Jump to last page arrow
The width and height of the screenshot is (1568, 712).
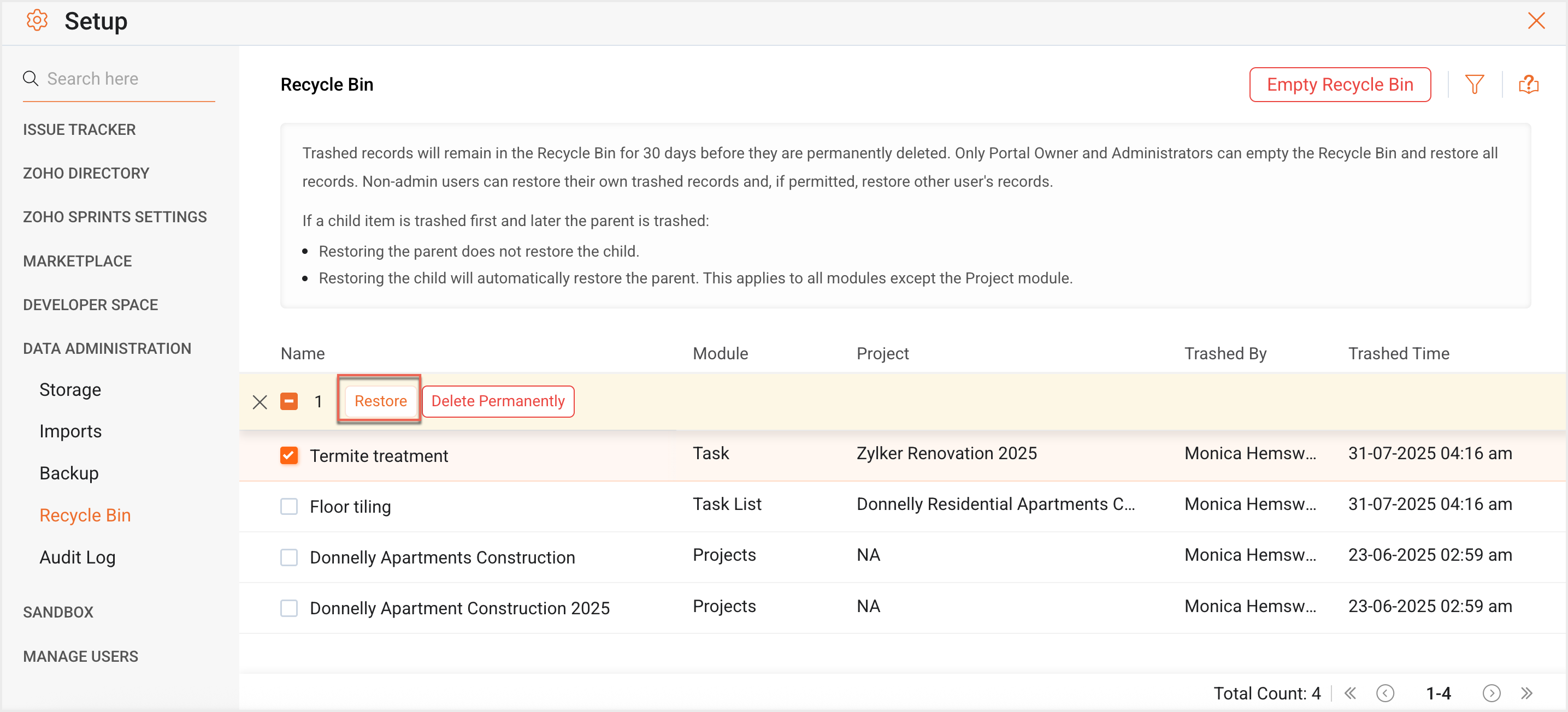coord(1526,693)
